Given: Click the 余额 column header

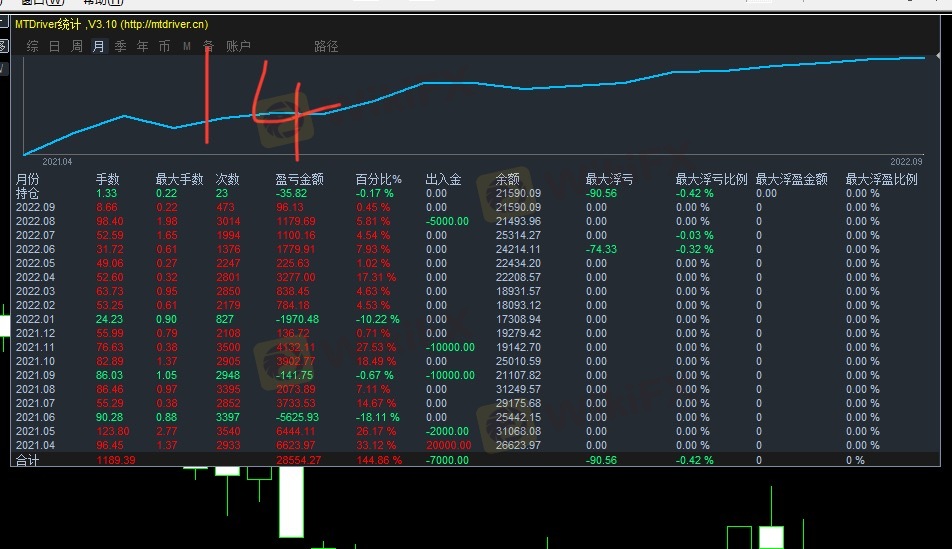Looking at the screenshot, I should pos(508,180).
